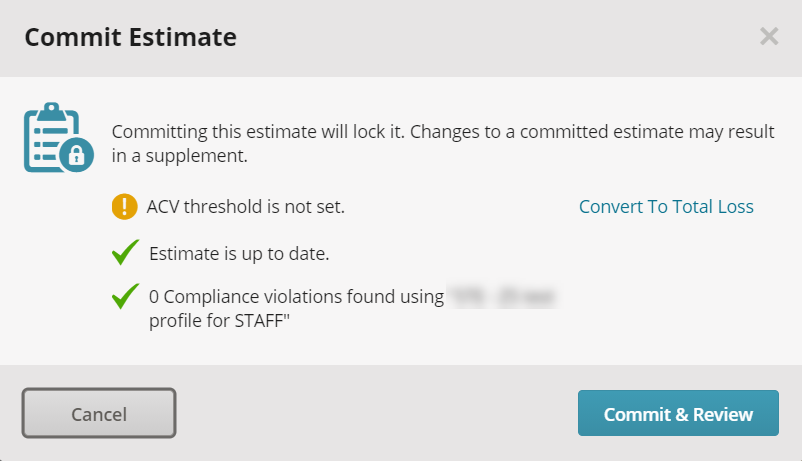Close the Commit Estimate dialog
Screen dimensions: 802x461
pyautogui.click(x=769, y=36)
